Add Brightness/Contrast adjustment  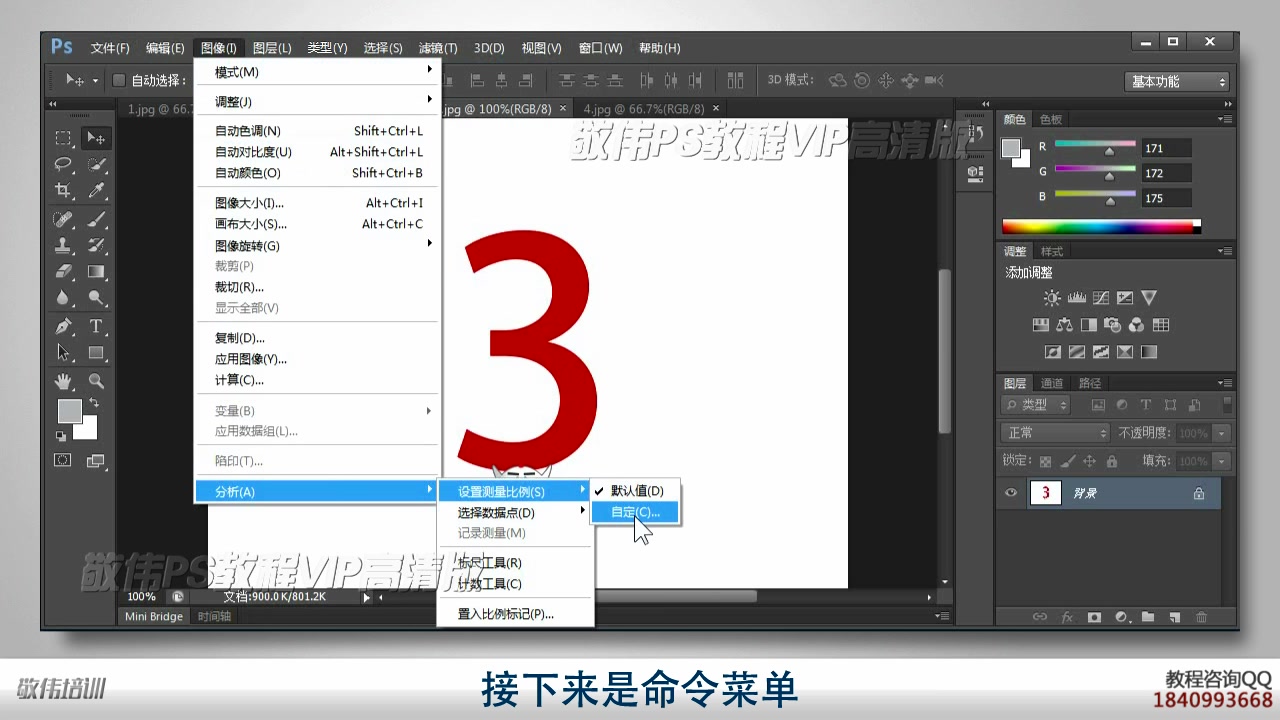coord(1052,298)
